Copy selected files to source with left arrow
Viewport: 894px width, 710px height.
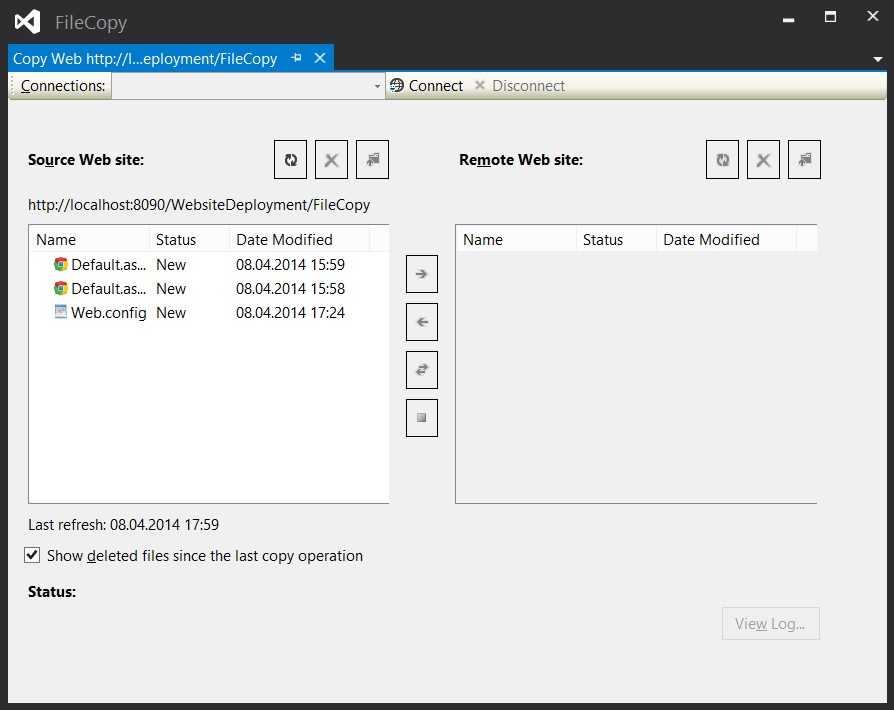(x=422, y=322)
